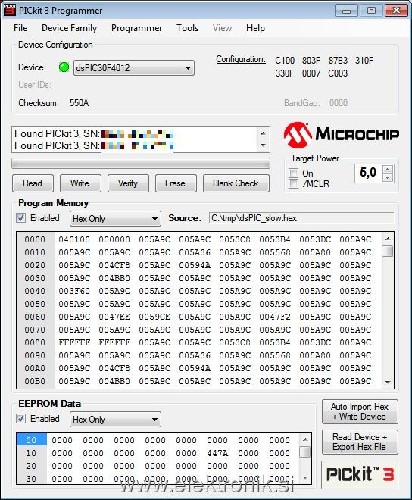
Task: Maximize the PICkit 3 Programmer window
Action: pyautogui.click(x=371, y=11)
